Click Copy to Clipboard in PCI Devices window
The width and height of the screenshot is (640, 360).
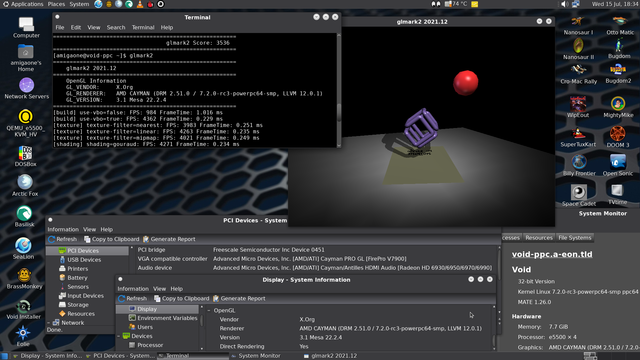click(x=111, y=239)
